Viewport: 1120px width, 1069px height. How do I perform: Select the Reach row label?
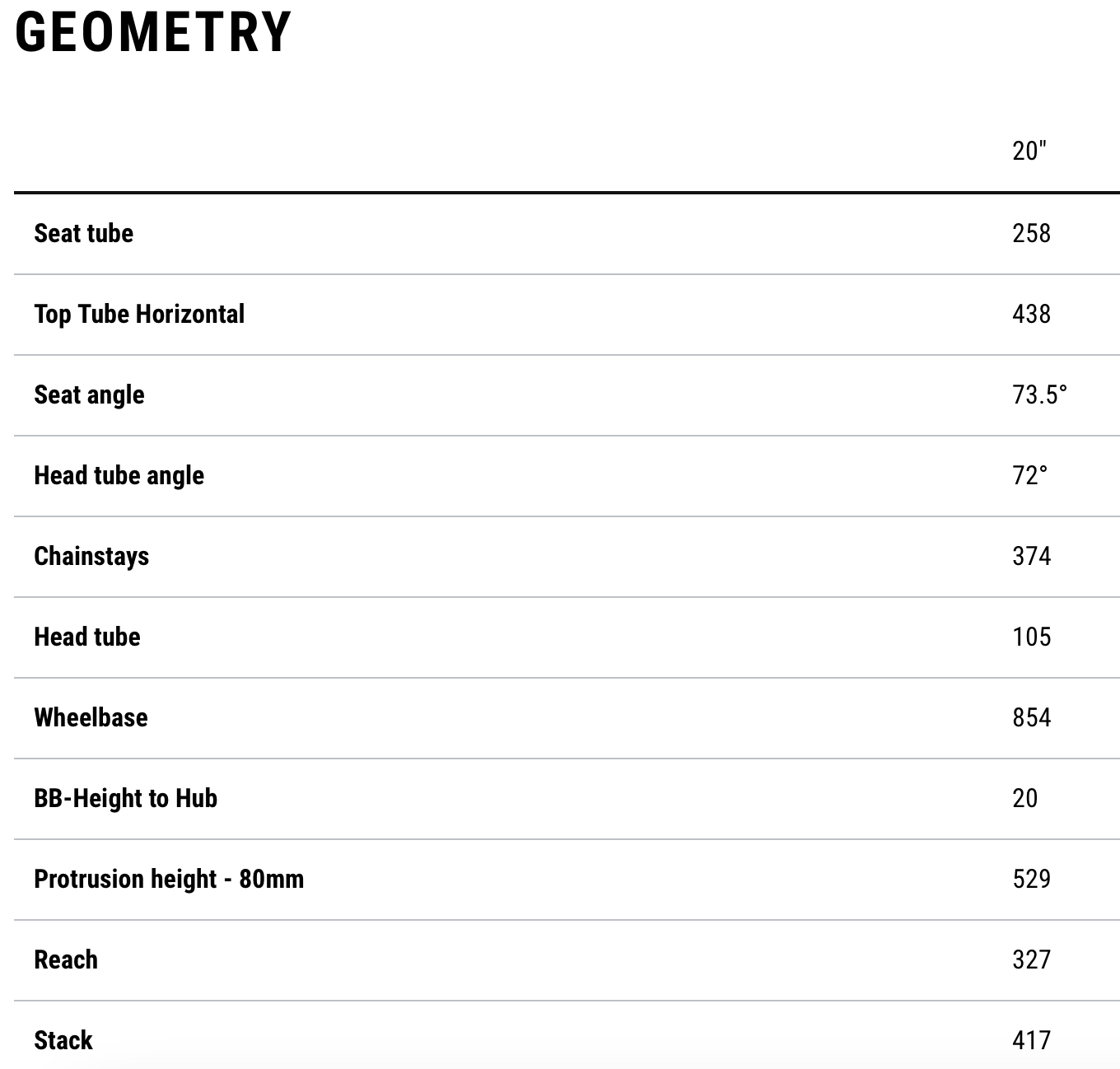pos(66,959)
